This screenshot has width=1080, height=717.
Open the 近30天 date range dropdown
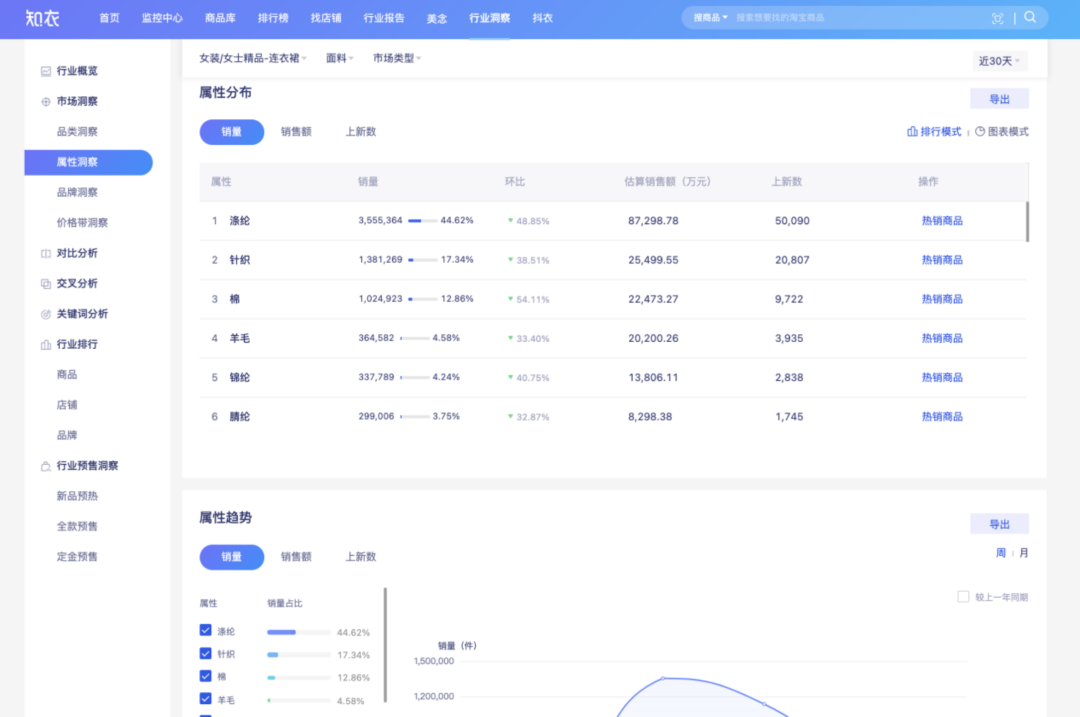999,61
